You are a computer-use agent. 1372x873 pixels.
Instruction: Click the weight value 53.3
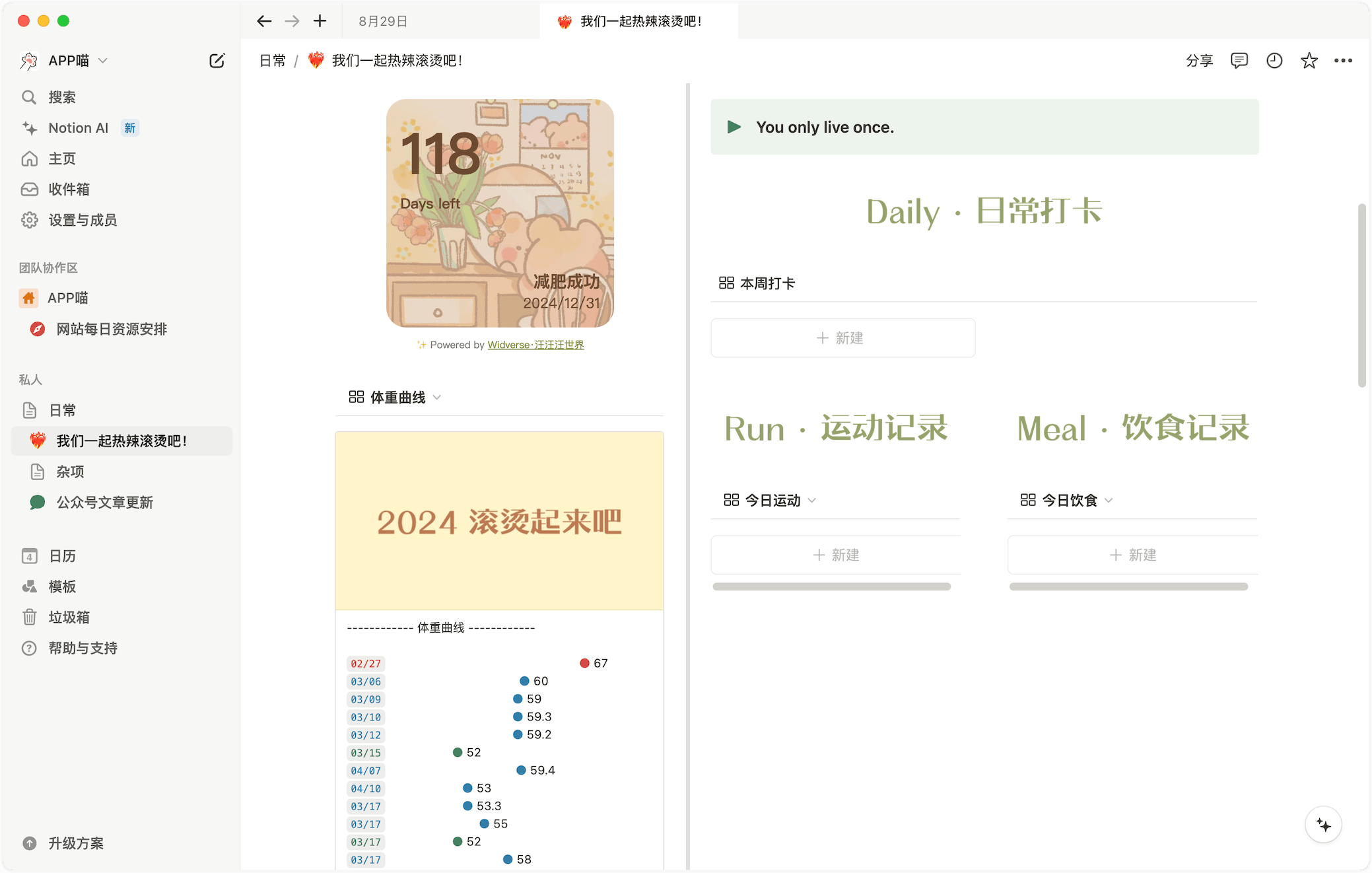tap(489, 806)
